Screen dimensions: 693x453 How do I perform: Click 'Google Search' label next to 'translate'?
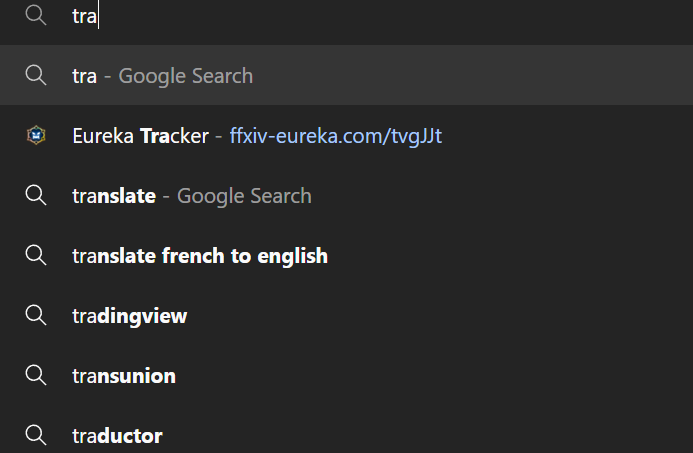244,196
